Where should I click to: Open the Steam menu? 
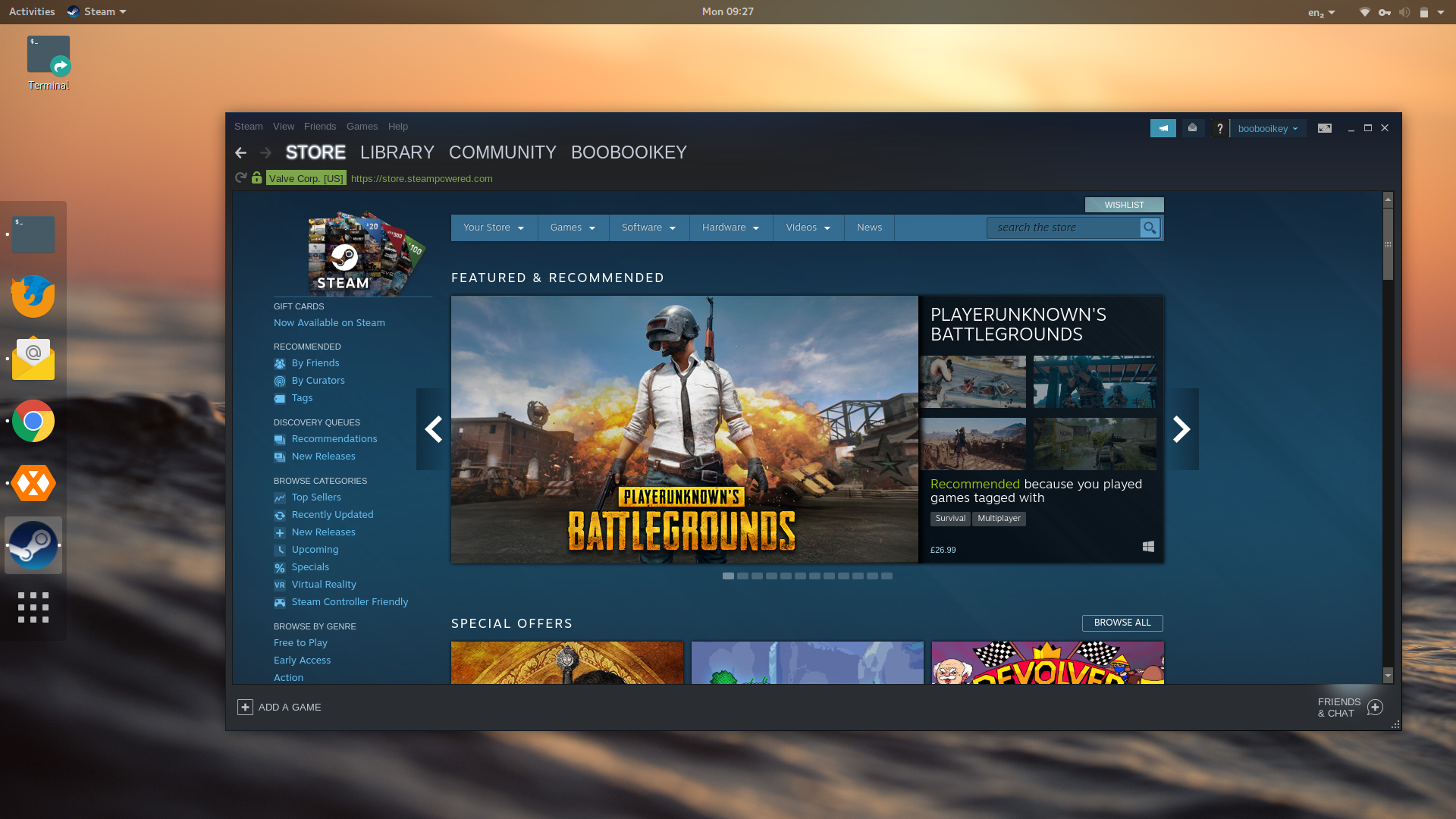pos(248,127)
